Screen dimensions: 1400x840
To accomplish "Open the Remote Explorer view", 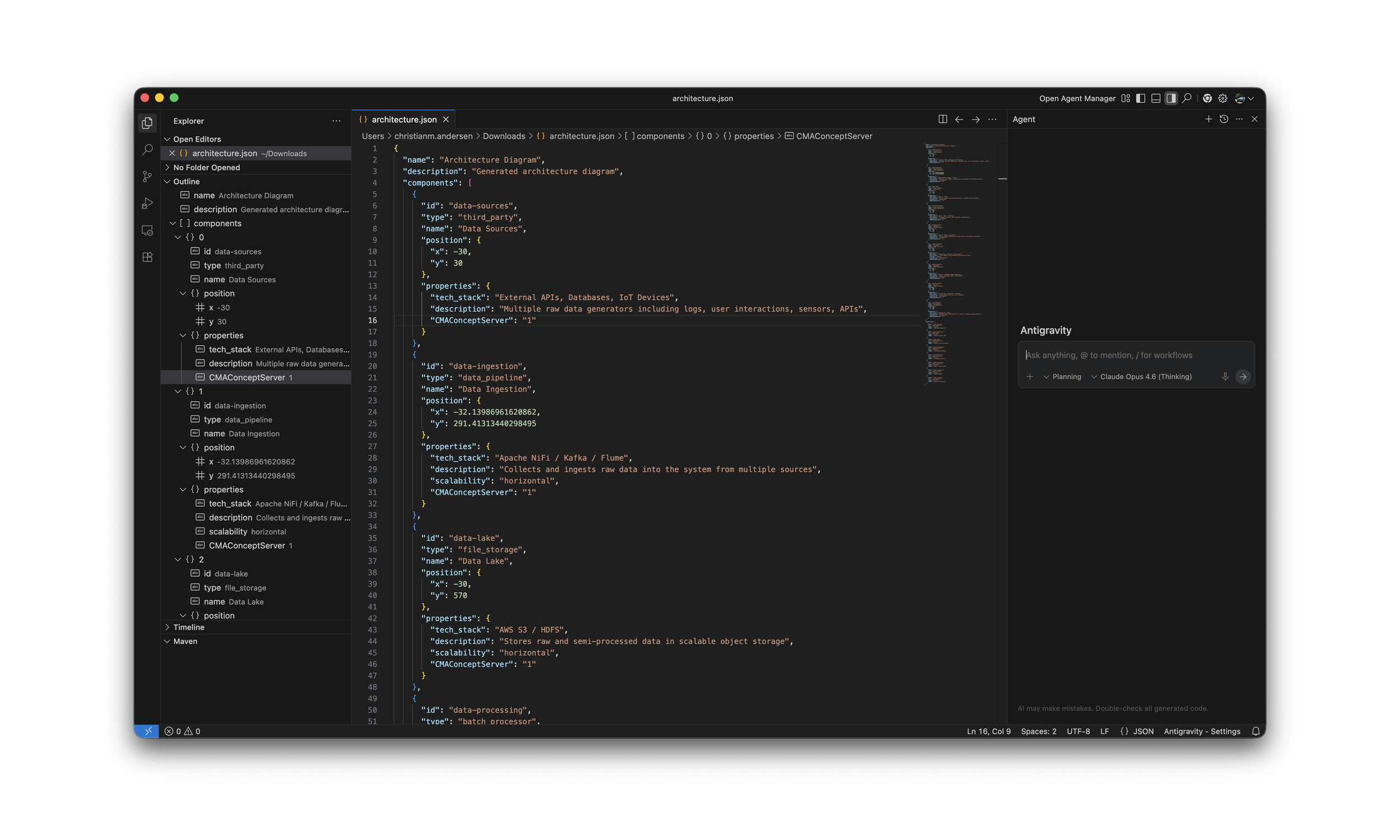I will point(147,230).
